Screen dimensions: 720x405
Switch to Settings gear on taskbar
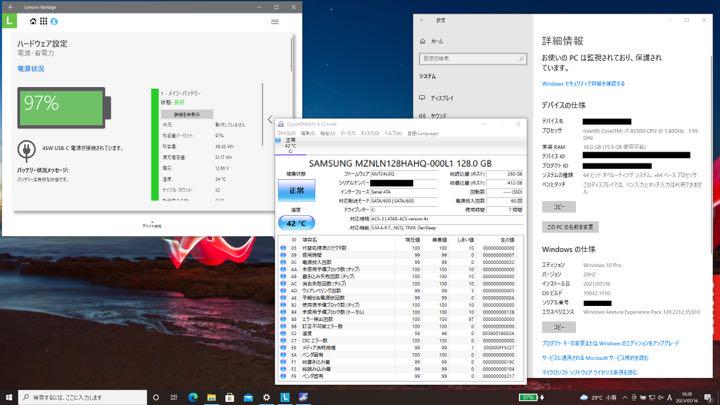pyautogui.click(x=266, y=397)
